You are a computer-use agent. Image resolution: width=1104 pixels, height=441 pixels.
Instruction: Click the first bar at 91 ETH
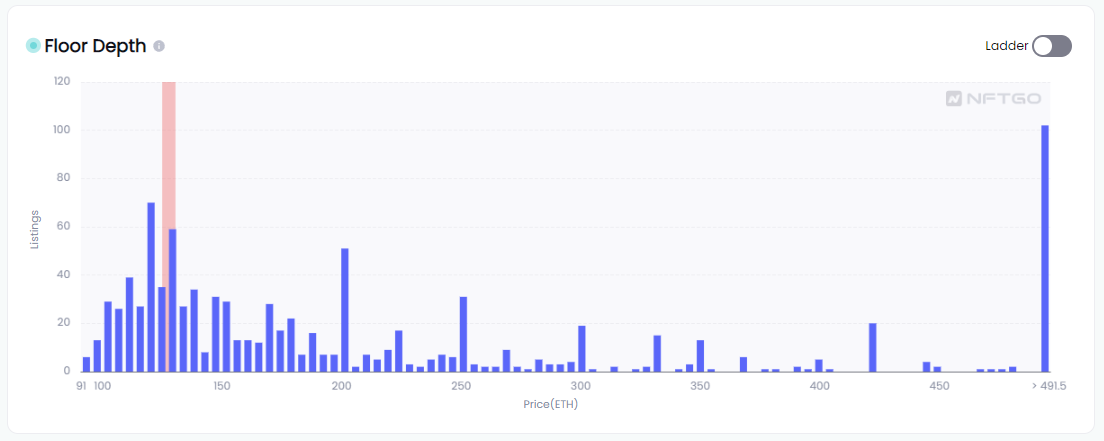[86, 364]
